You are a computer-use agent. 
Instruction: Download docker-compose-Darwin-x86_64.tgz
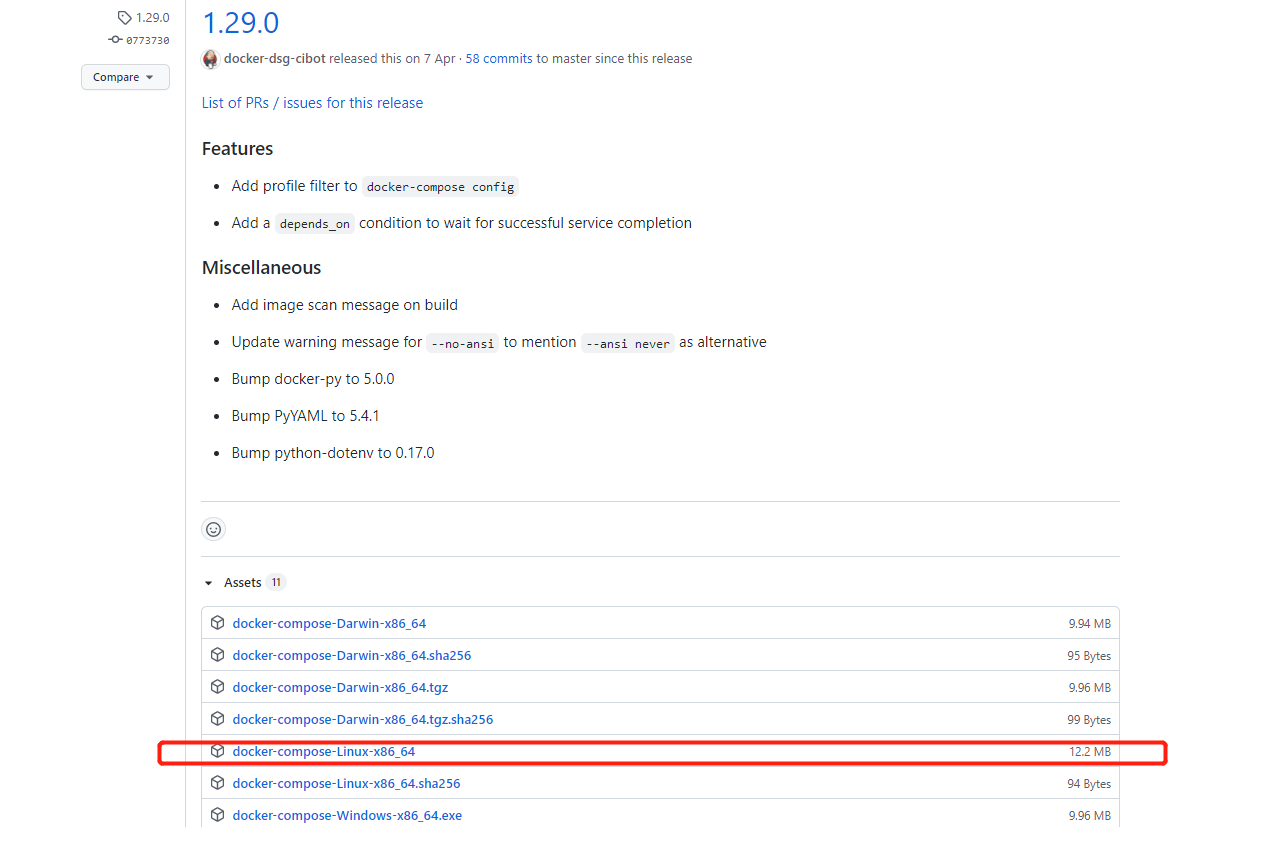pos(340,687)
